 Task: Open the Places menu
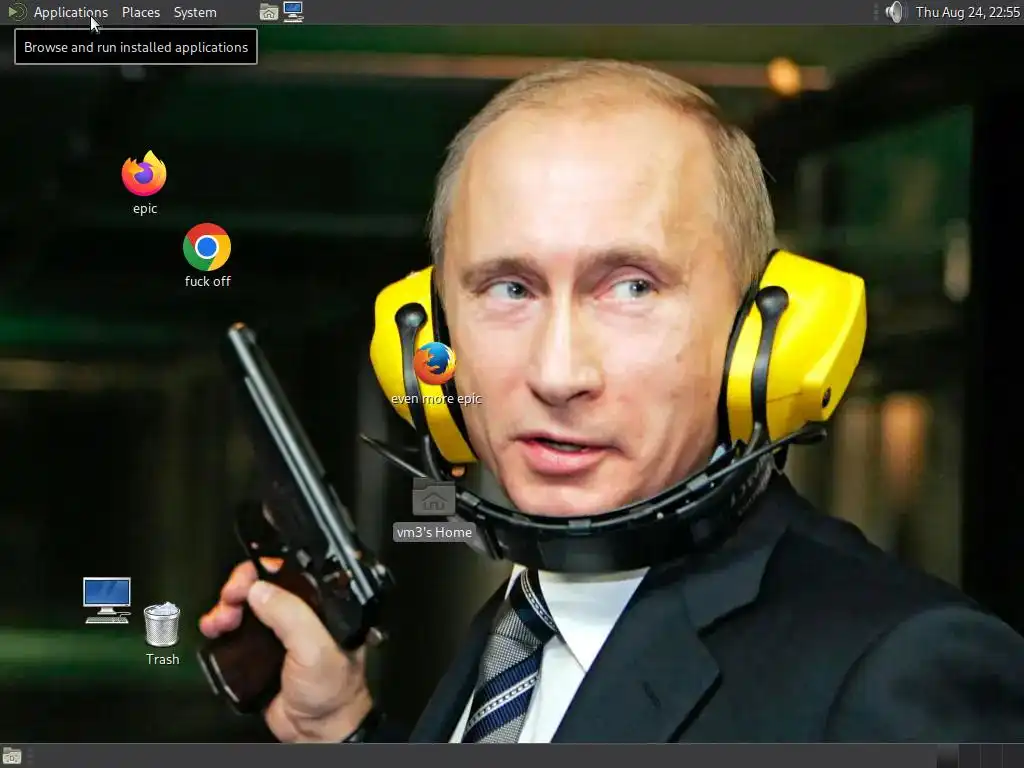coord(140,12)
